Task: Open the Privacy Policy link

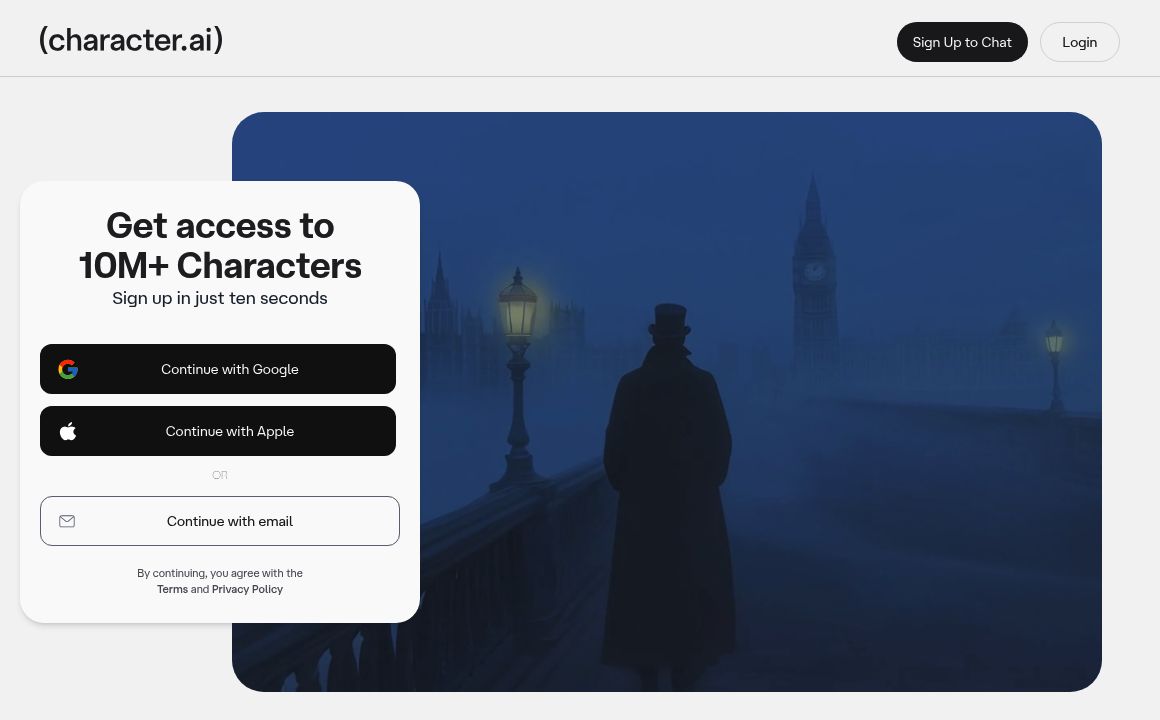Action: [247, 589]
